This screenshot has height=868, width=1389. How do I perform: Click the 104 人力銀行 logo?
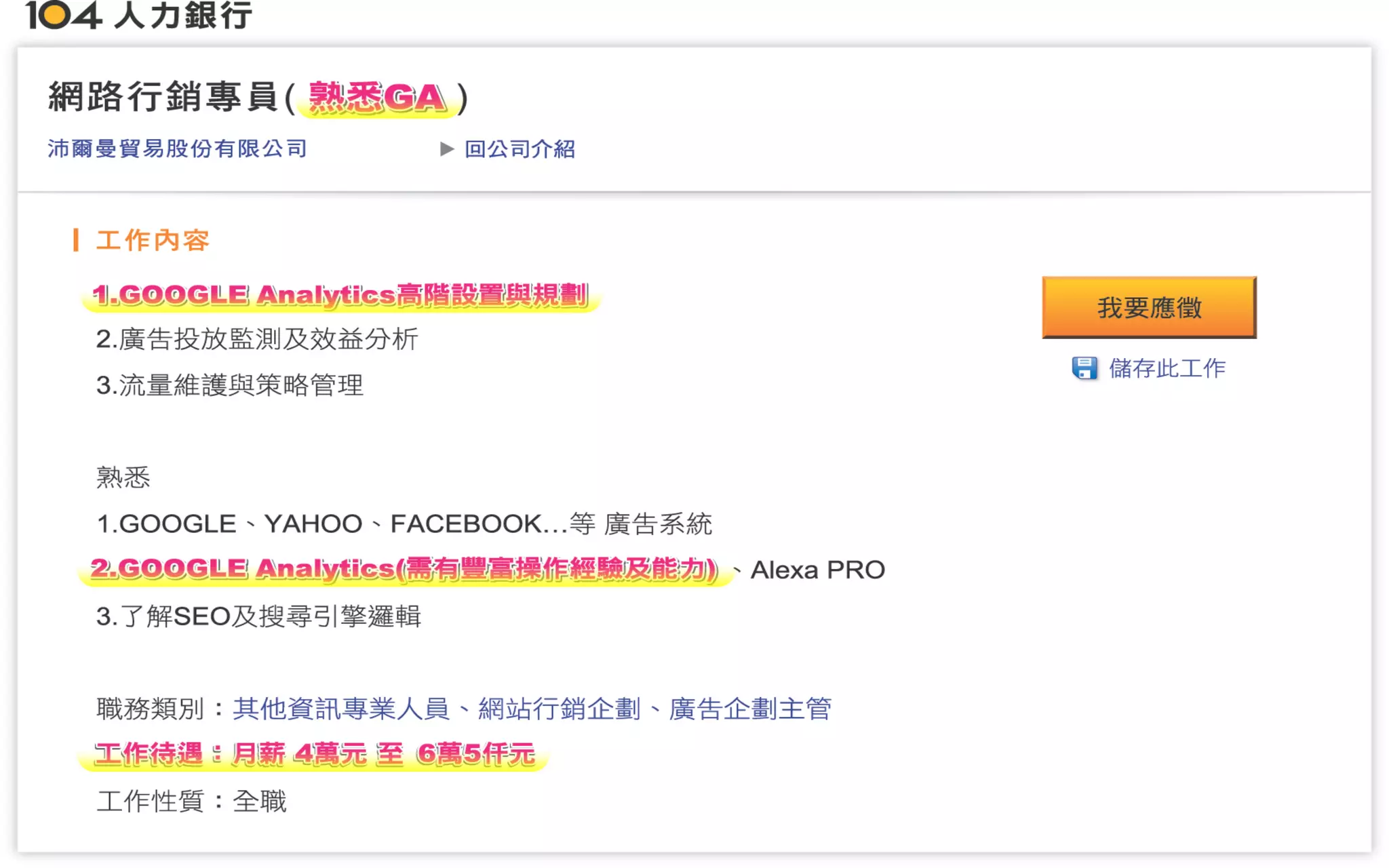139,15
